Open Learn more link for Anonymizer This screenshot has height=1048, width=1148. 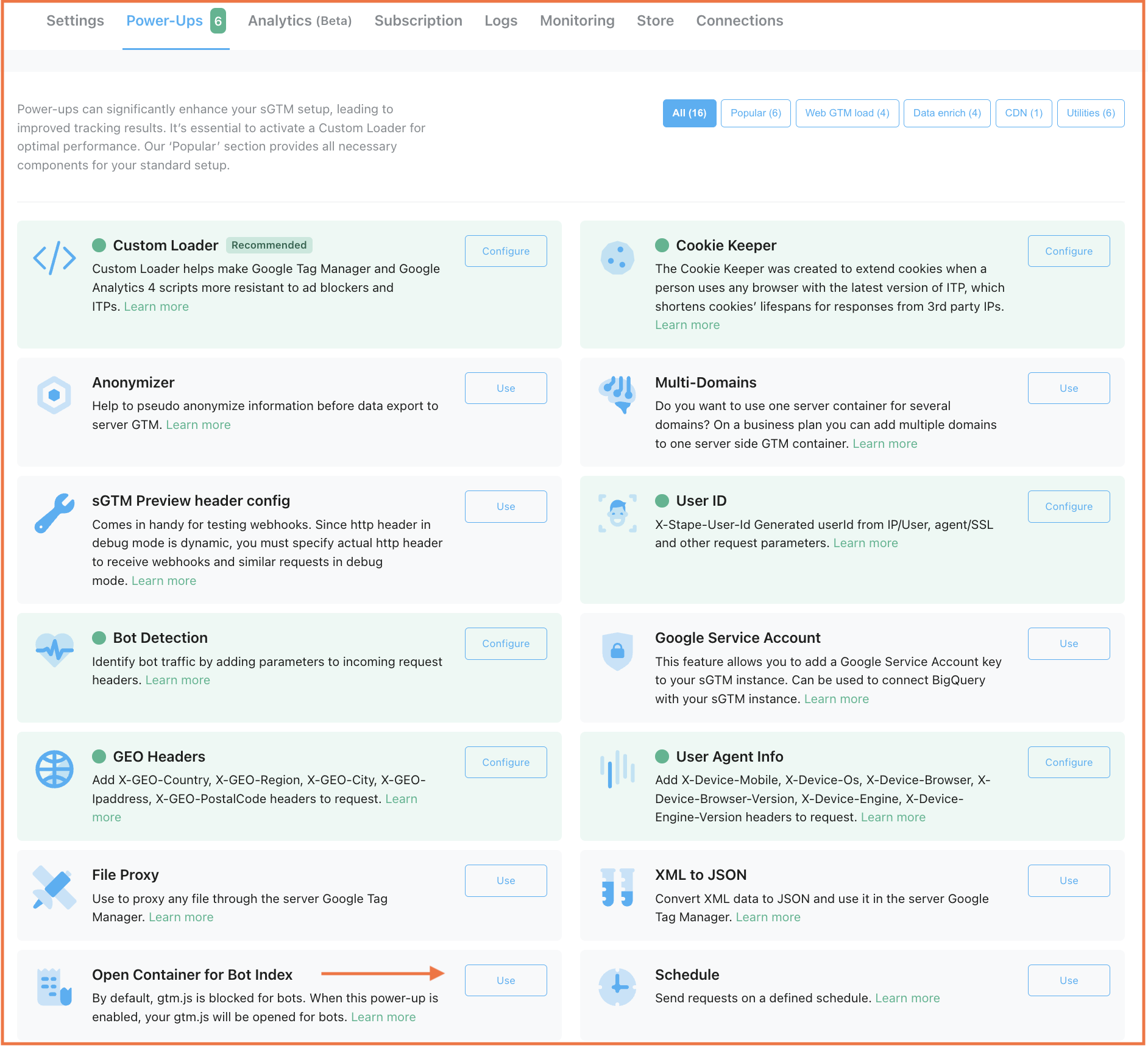[x=198, y=425]
